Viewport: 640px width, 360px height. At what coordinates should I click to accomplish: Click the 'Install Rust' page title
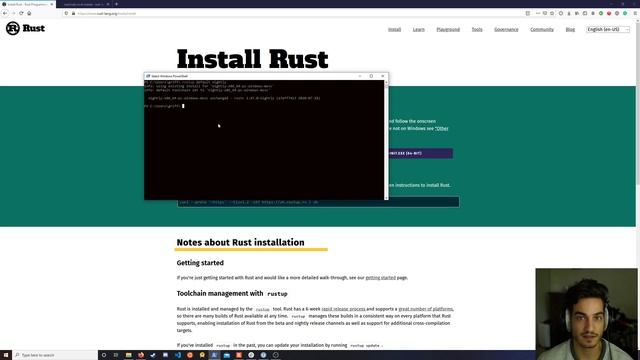coord(252,59)
